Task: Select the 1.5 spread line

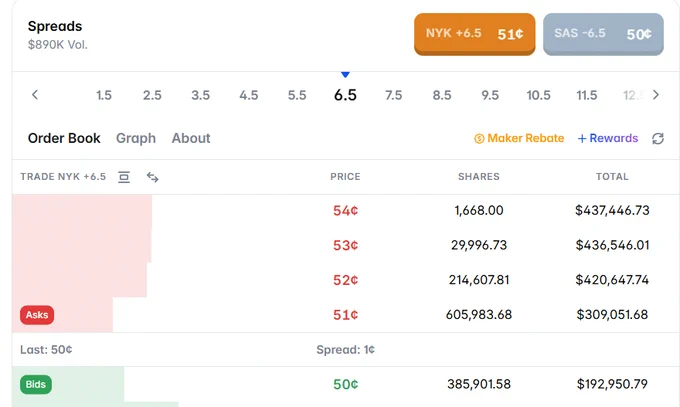Action: point(104,95)
